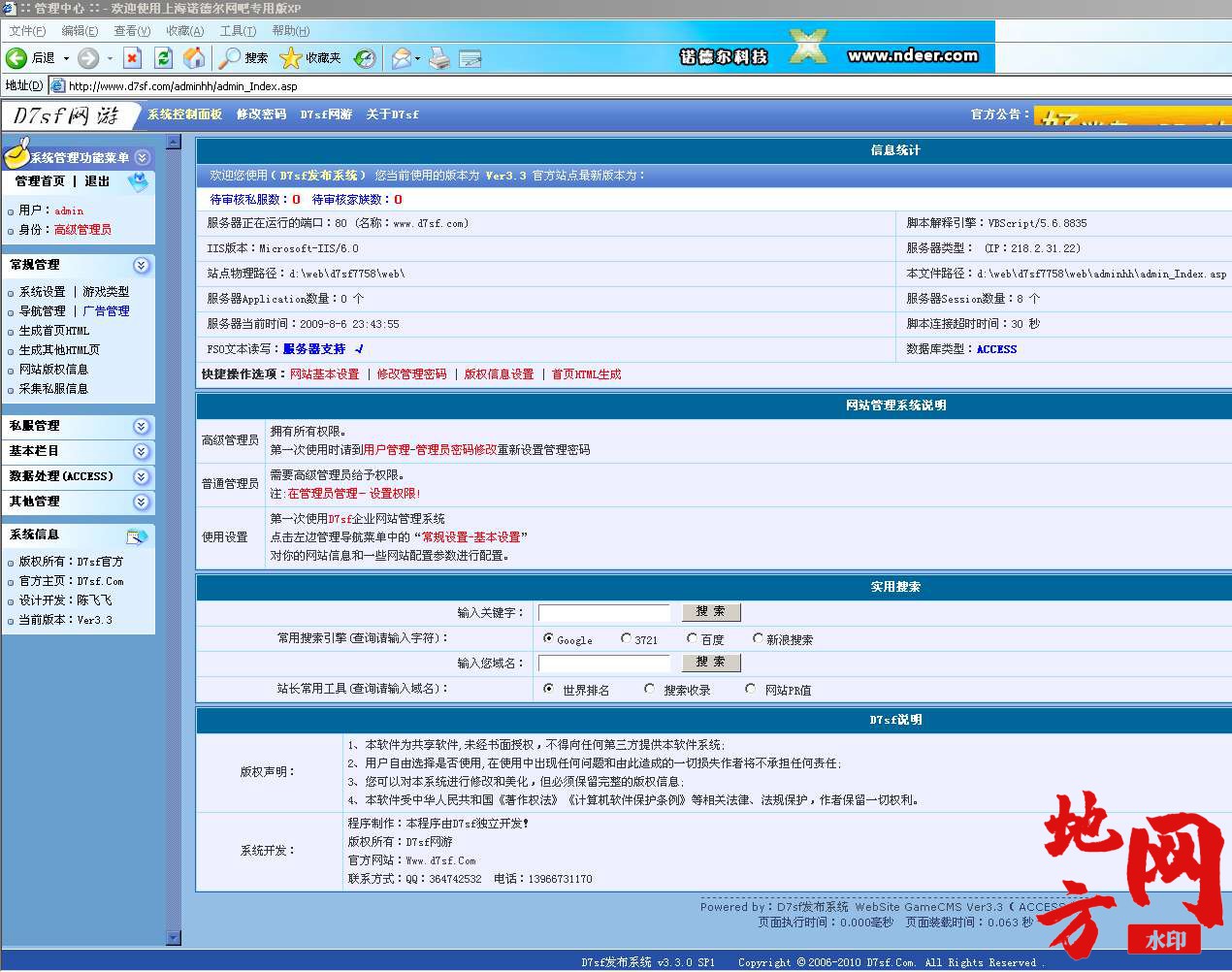1232x972 pixels.
Task: Open 导航管理 in sidebar
Action: (43, 310)
